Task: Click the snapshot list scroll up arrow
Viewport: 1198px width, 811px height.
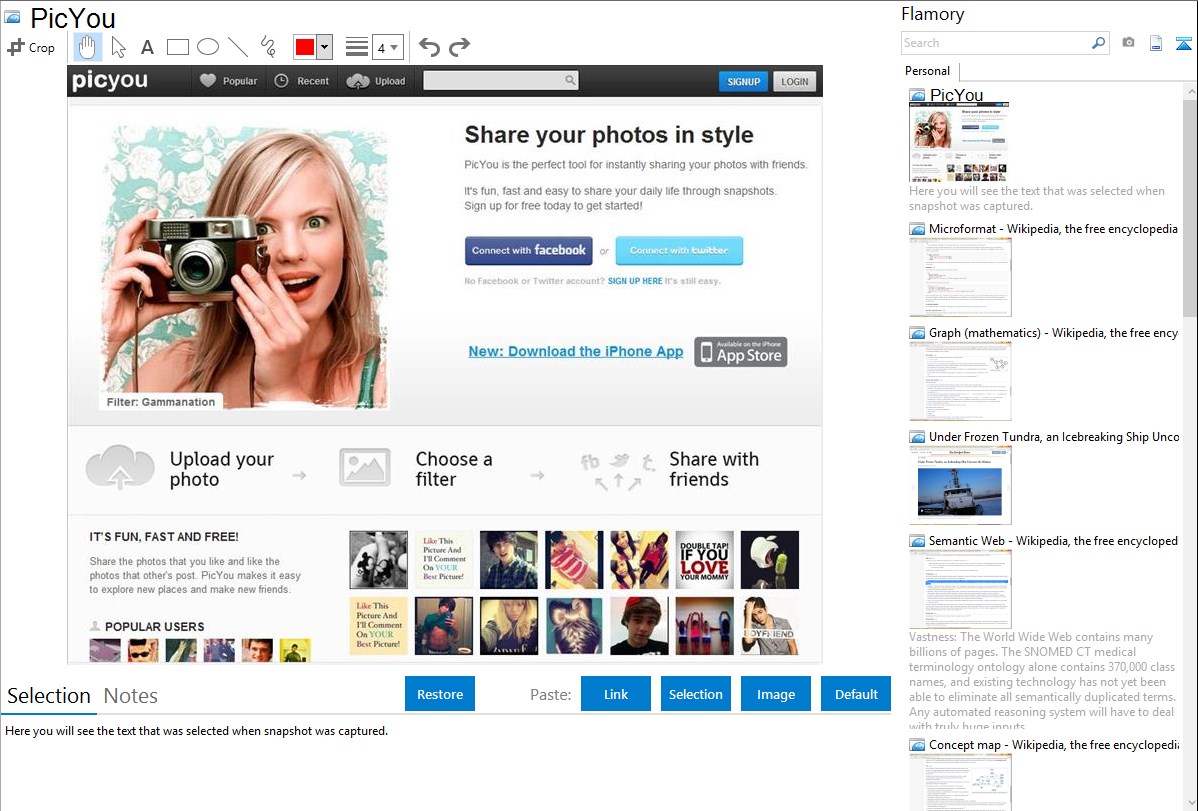Action: coord(1190,90)
